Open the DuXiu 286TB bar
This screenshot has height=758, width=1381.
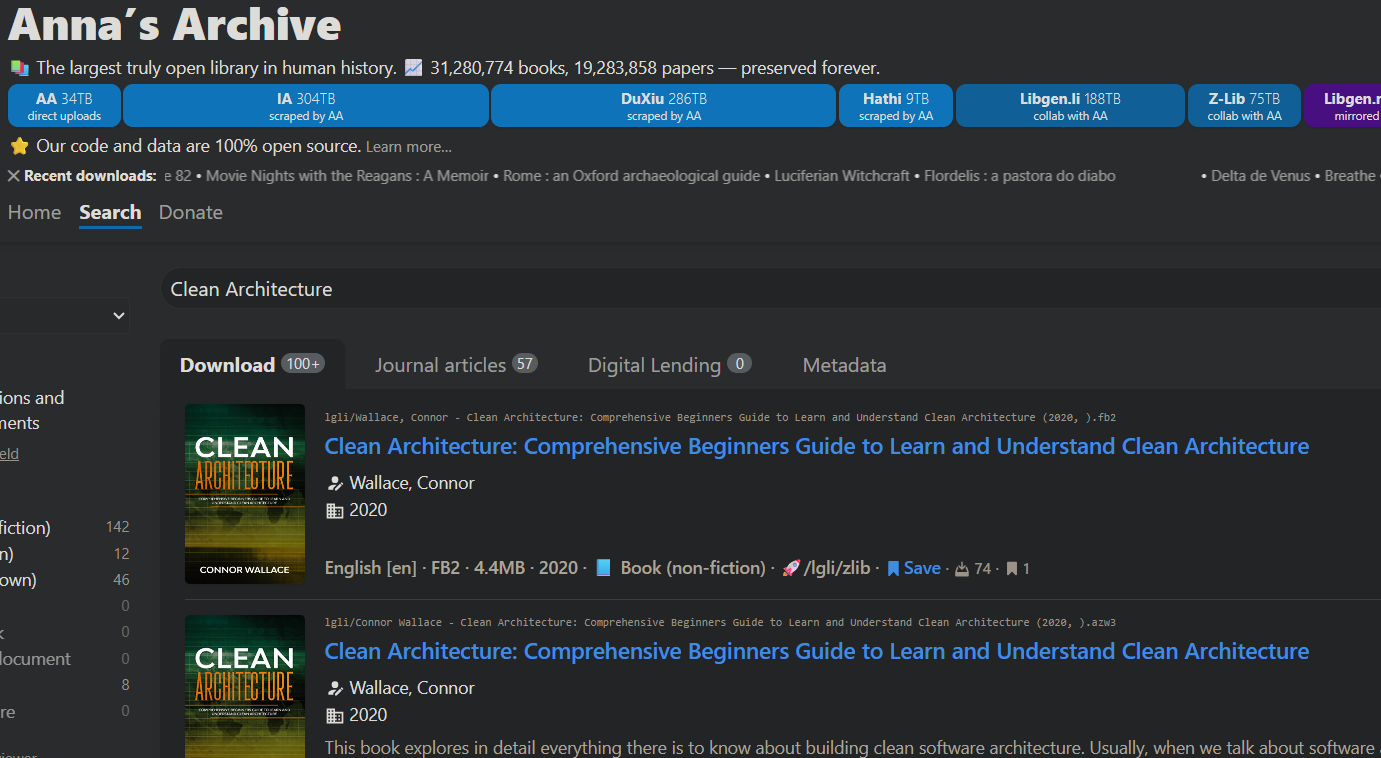coord(663,106)
